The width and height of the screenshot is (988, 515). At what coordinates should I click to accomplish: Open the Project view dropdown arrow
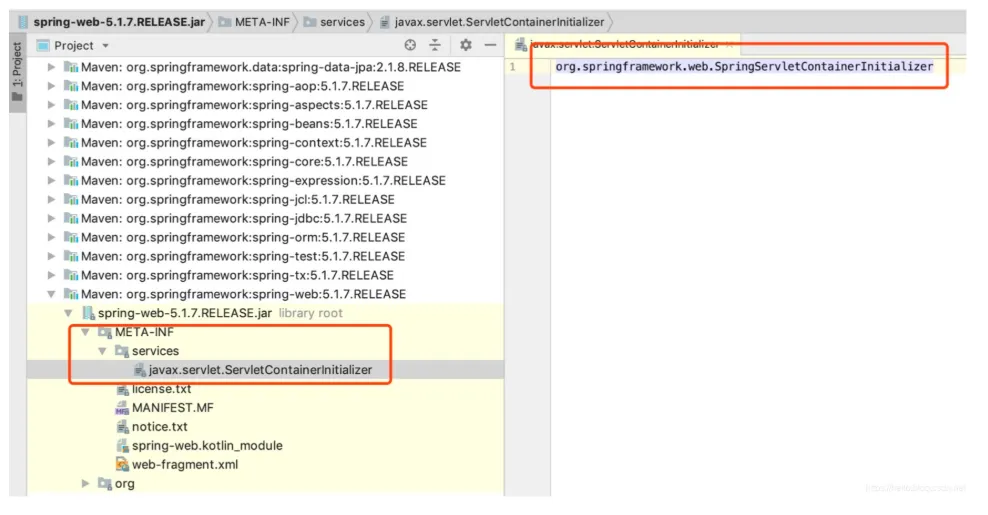(105, 45)
